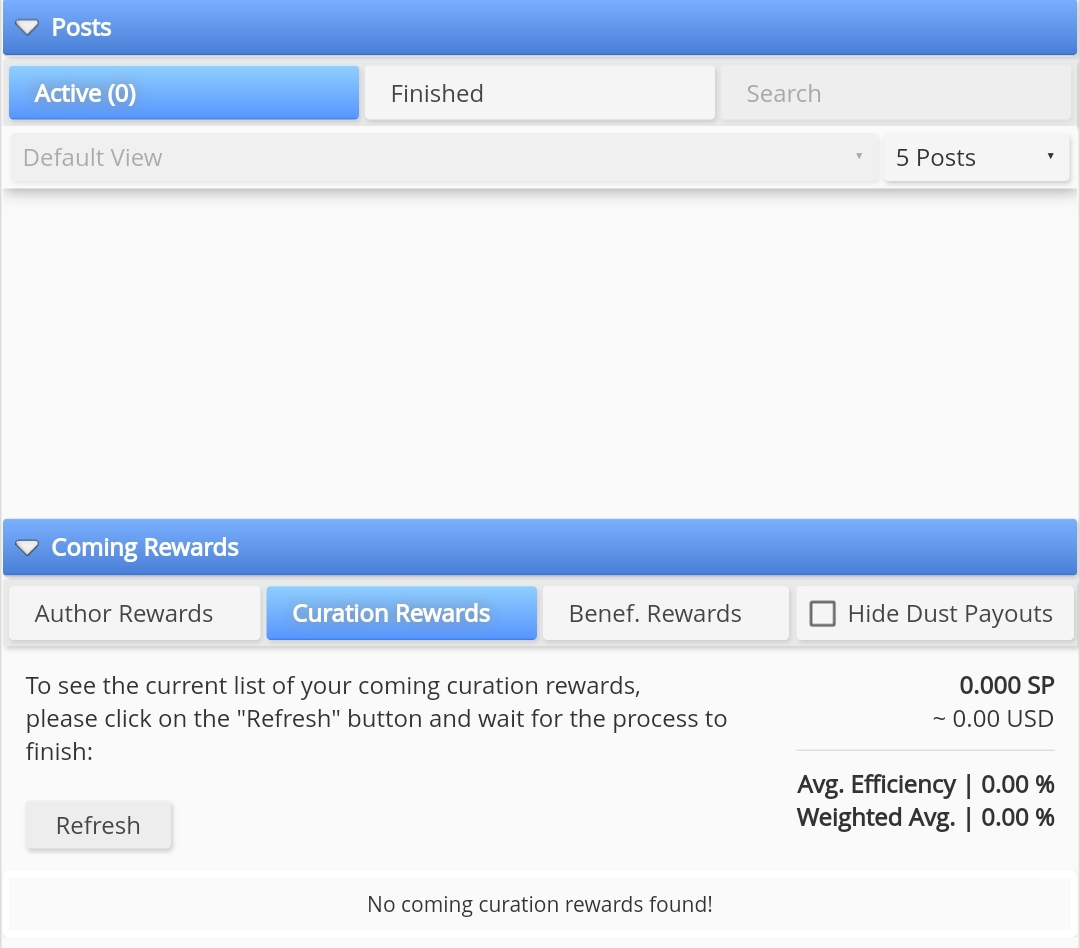
Task: Click the Refresh button
Action: 98,825
